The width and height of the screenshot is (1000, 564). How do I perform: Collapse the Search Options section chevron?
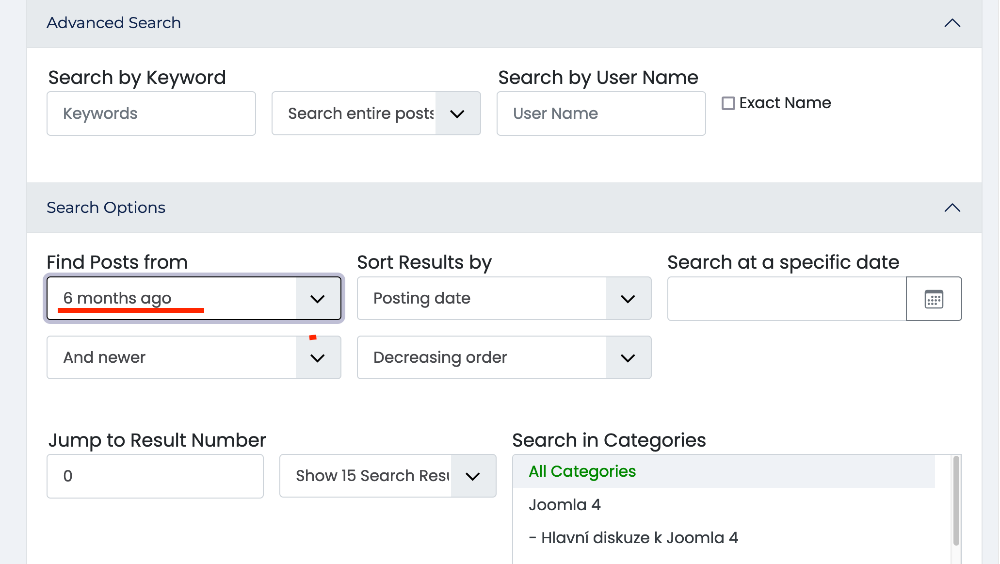point(952,208)
